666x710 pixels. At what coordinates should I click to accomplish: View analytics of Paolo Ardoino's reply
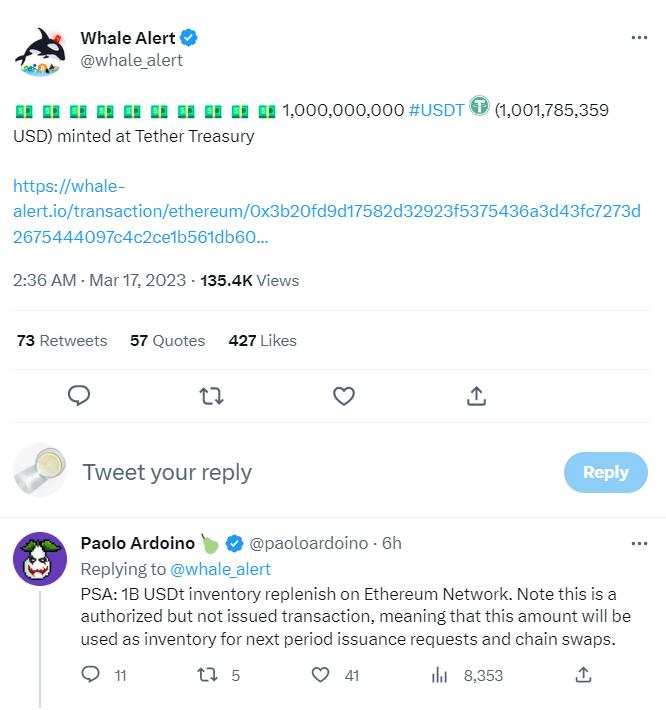(439, 676)
